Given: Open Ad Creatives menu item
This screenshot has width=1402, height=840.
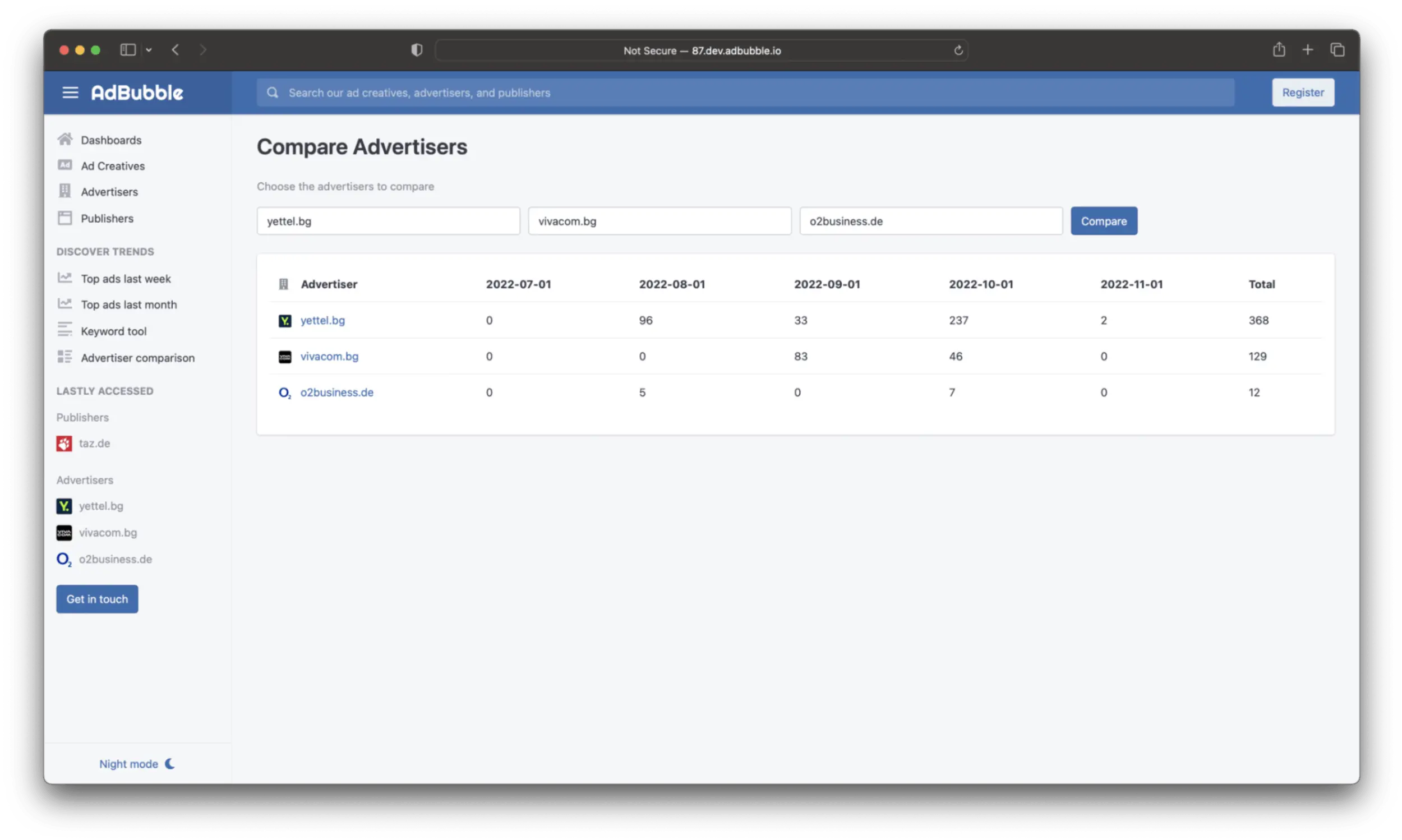Looking at the screenshot, I should [x=113, y=166].
